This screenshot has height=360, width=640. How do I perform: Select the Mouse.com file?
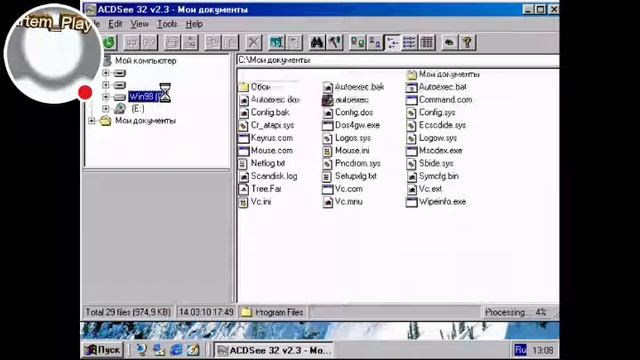(x=266, y=151)
